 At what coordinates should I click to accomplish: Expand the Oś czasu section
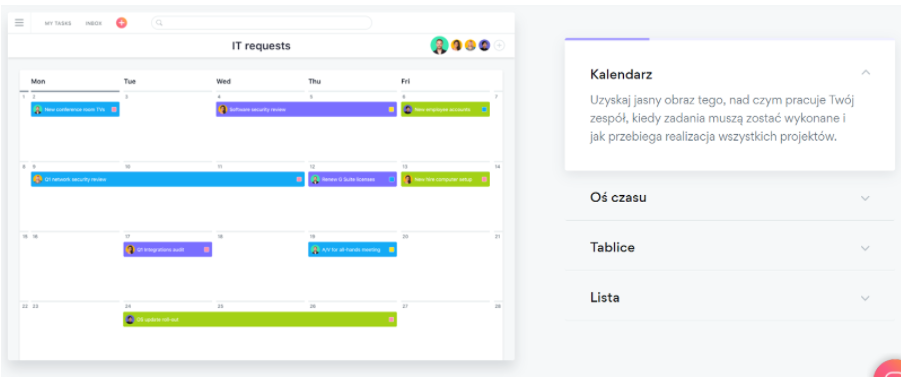[x=730, y=198]
